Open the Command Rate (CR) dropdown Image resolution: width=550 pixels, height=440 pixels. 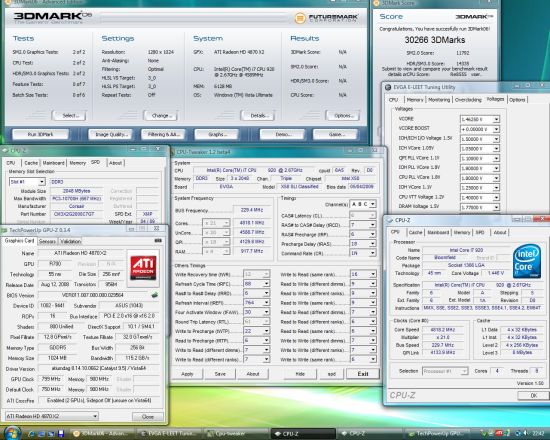pos(373,253)
